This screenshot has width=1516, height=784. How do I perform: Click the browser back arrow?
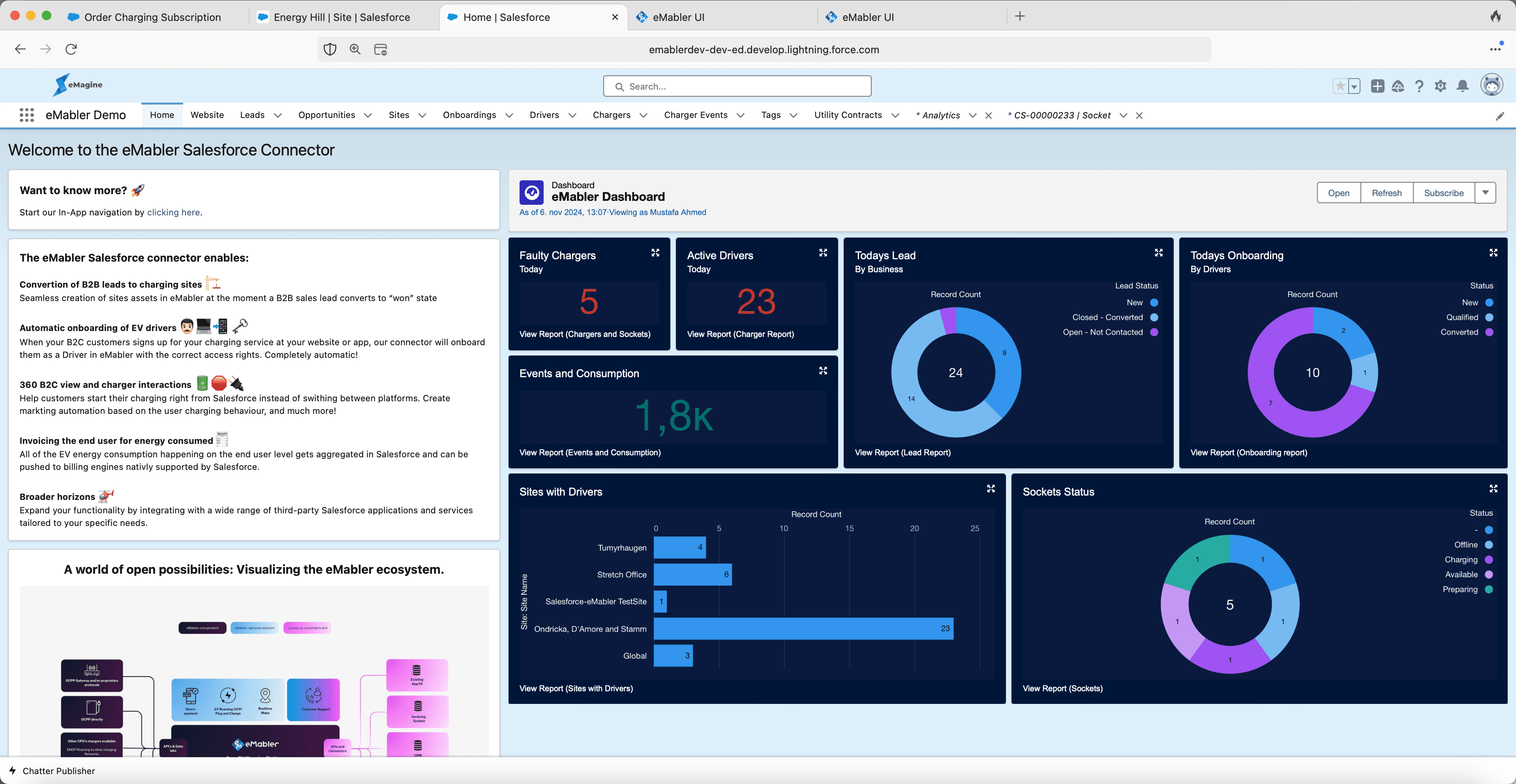tap(21, 49)
